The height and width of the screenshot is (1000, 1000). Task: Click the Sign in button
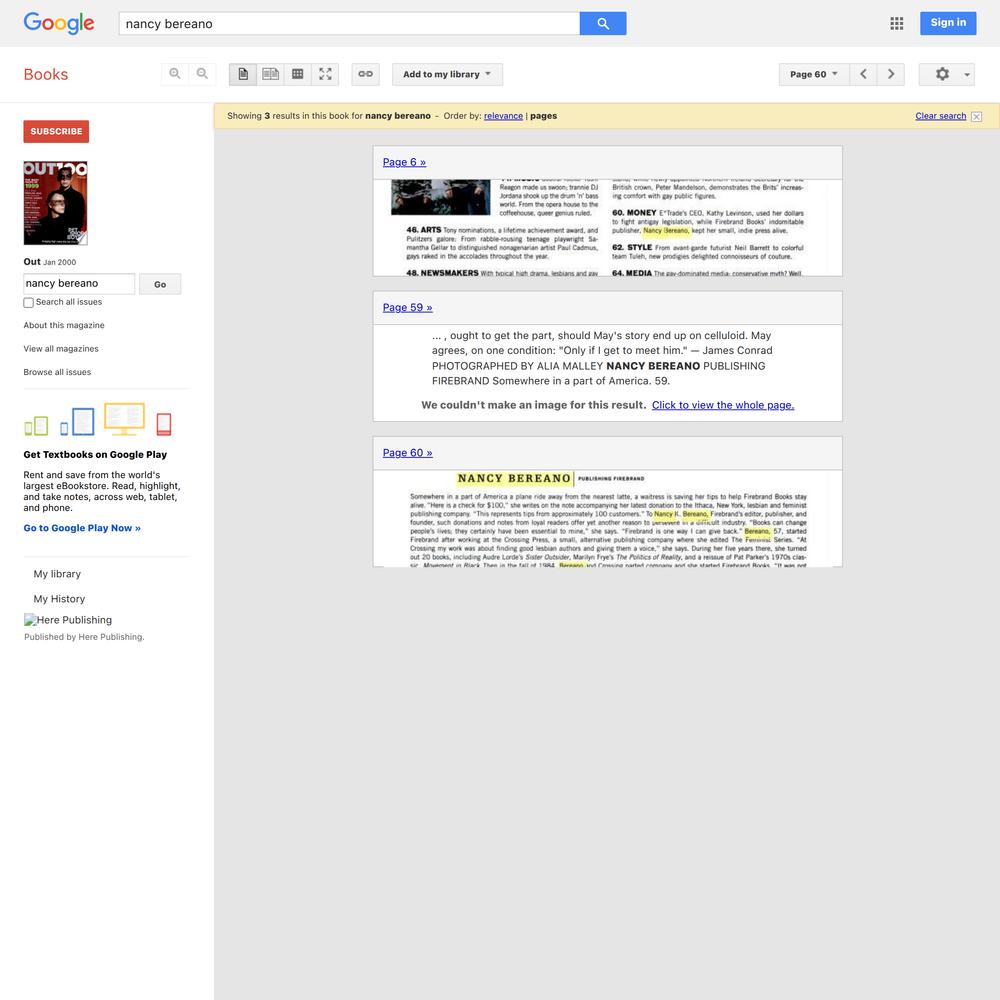(948, 23)
